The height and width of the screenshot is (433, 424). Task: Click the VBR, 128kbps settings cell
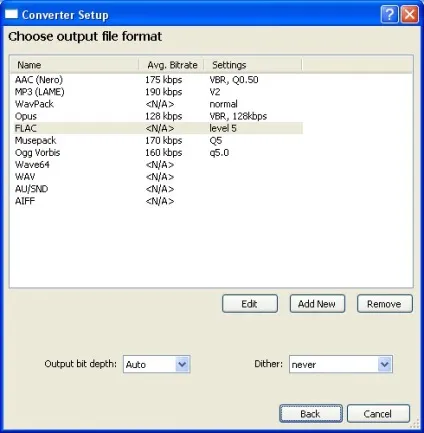(238, 116)
